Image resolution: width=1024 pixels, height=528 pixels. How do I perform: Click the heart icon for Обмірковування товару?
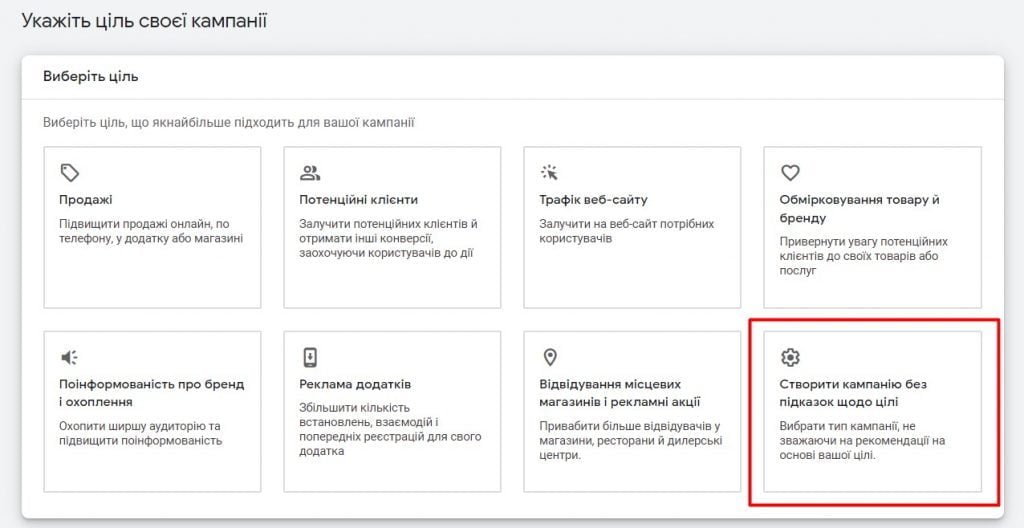pos(790,173)
